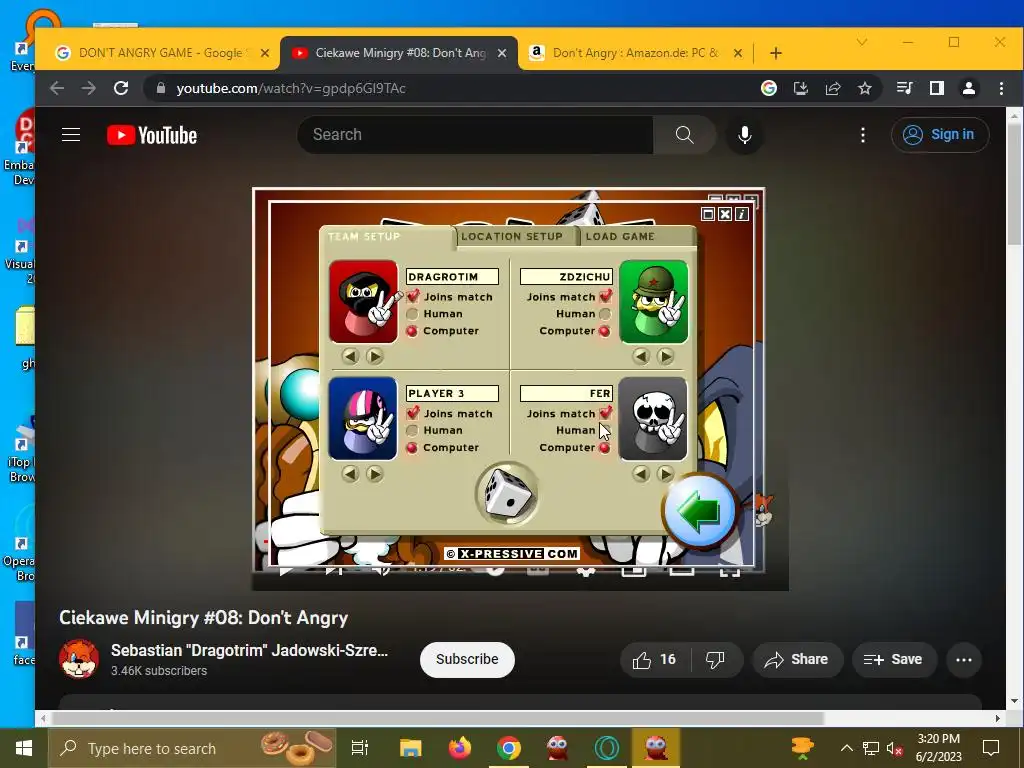Image resolution: width=1024 pixels, height=768 pixels.
Task: Select Computer radio for Player 3
Action: click(412, 448)
